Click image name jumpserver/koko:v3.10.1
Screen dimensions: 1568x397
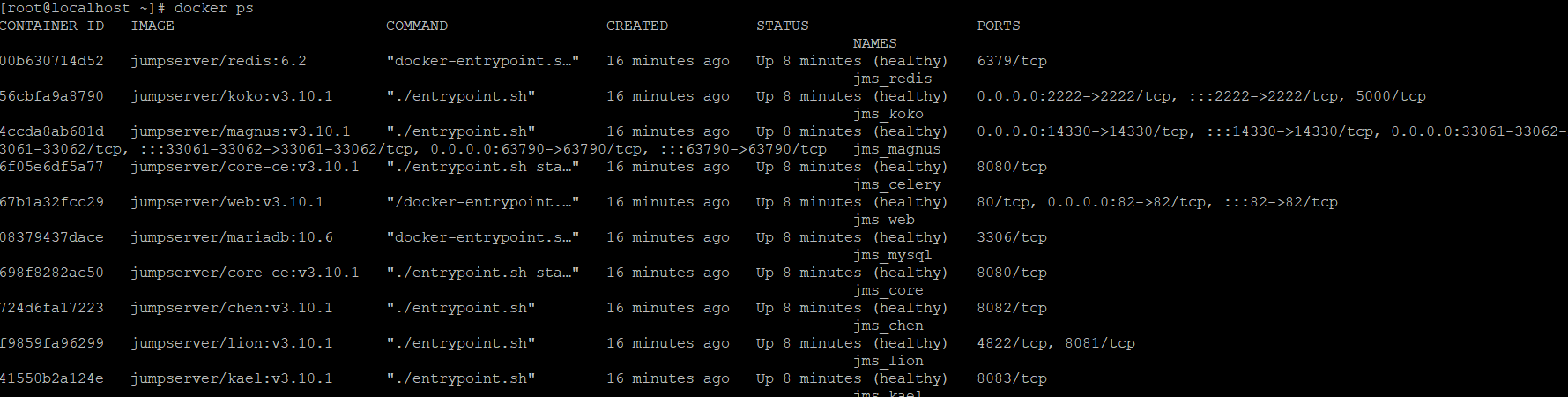coord(232,96)
